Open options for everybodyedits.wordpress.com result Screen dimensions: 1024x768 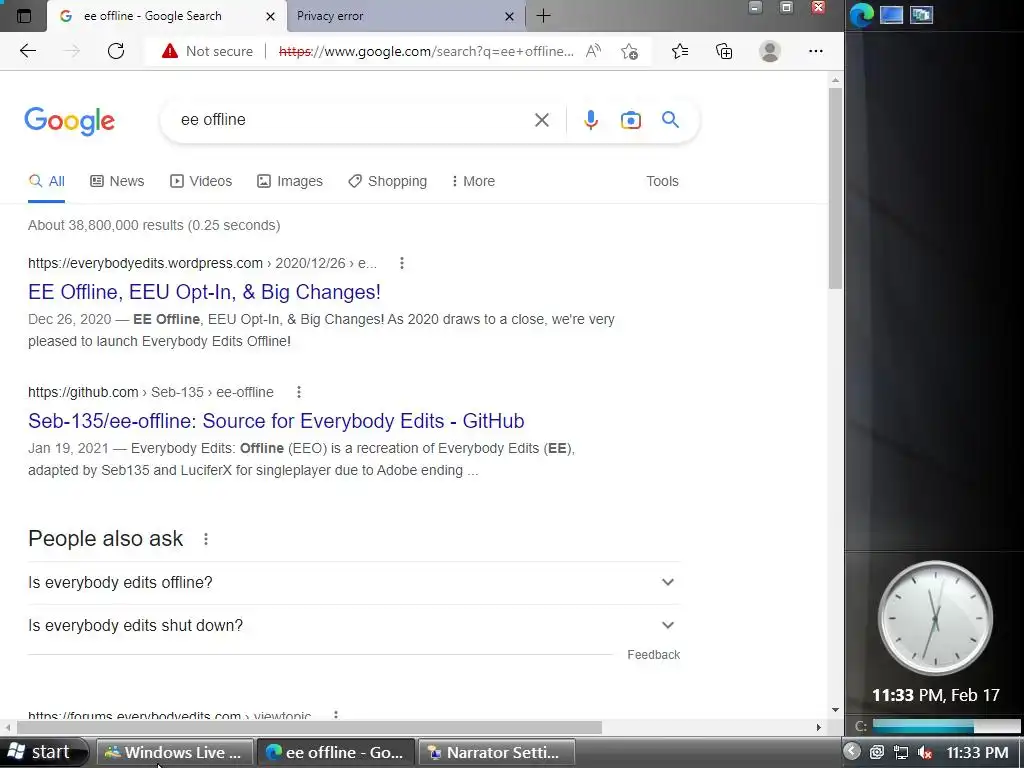(x=402, y=263)
